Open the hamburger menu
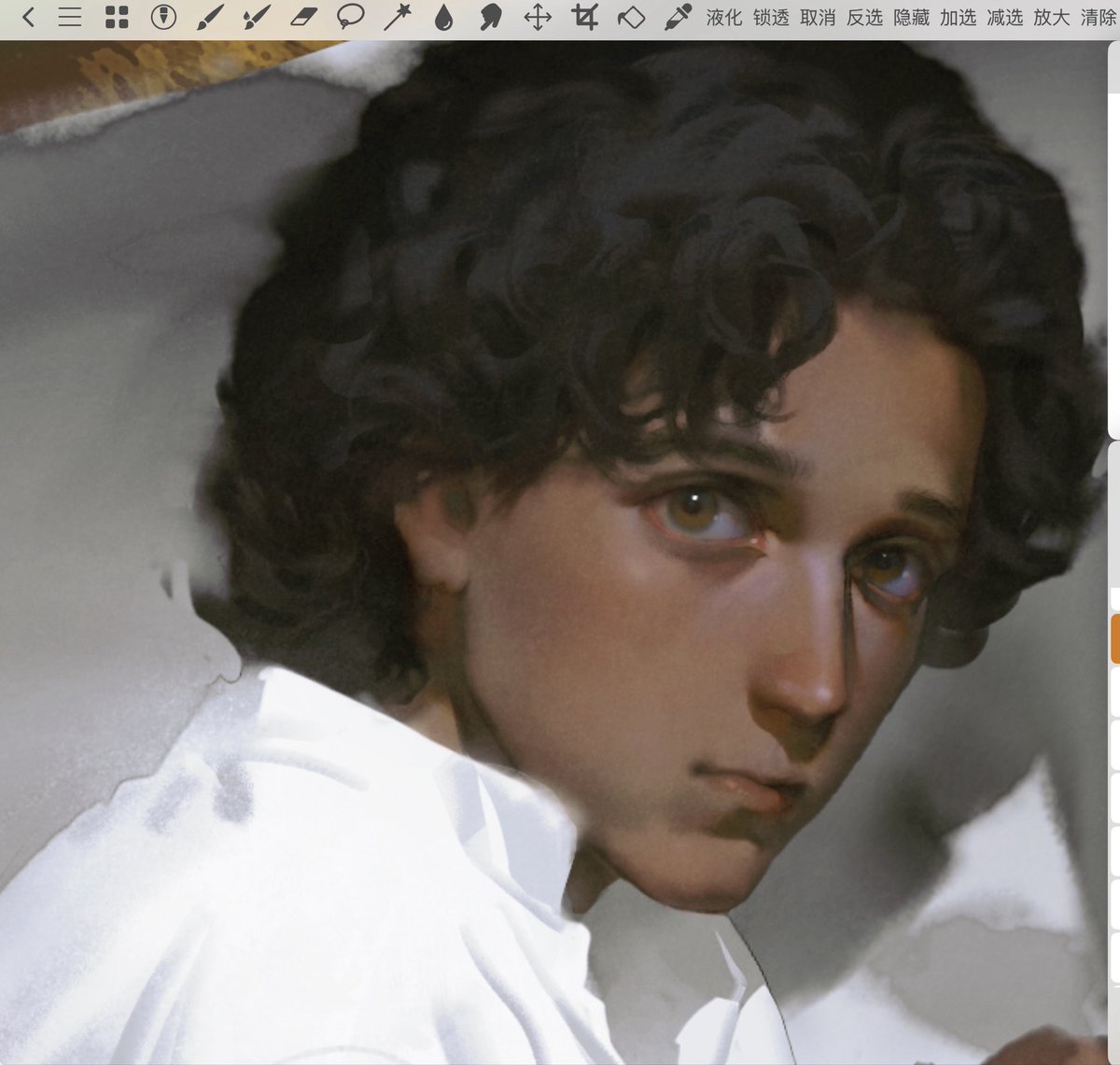Viewport: 1120px width, 1065px height. [70, 17]
